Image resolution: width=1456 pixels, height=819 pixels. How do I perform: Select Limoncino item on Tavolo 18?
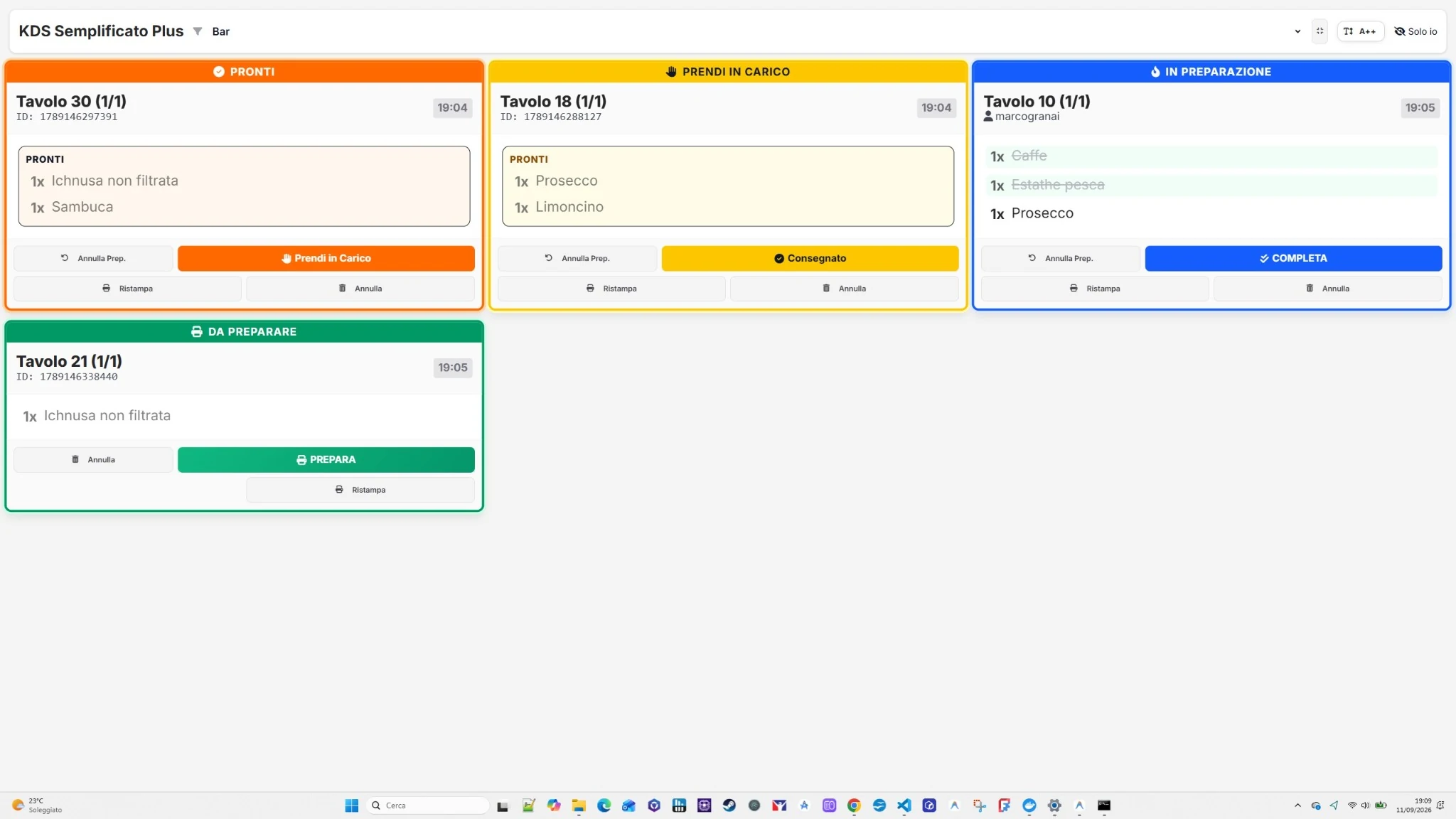click(727, 207)
